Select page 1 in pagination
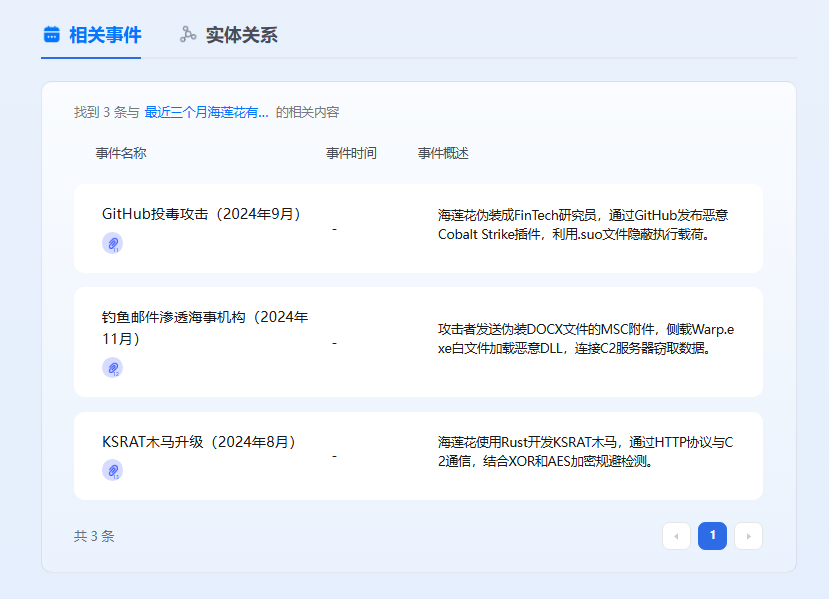The width and height of the screenshot is (829, 599). [712, 536]
